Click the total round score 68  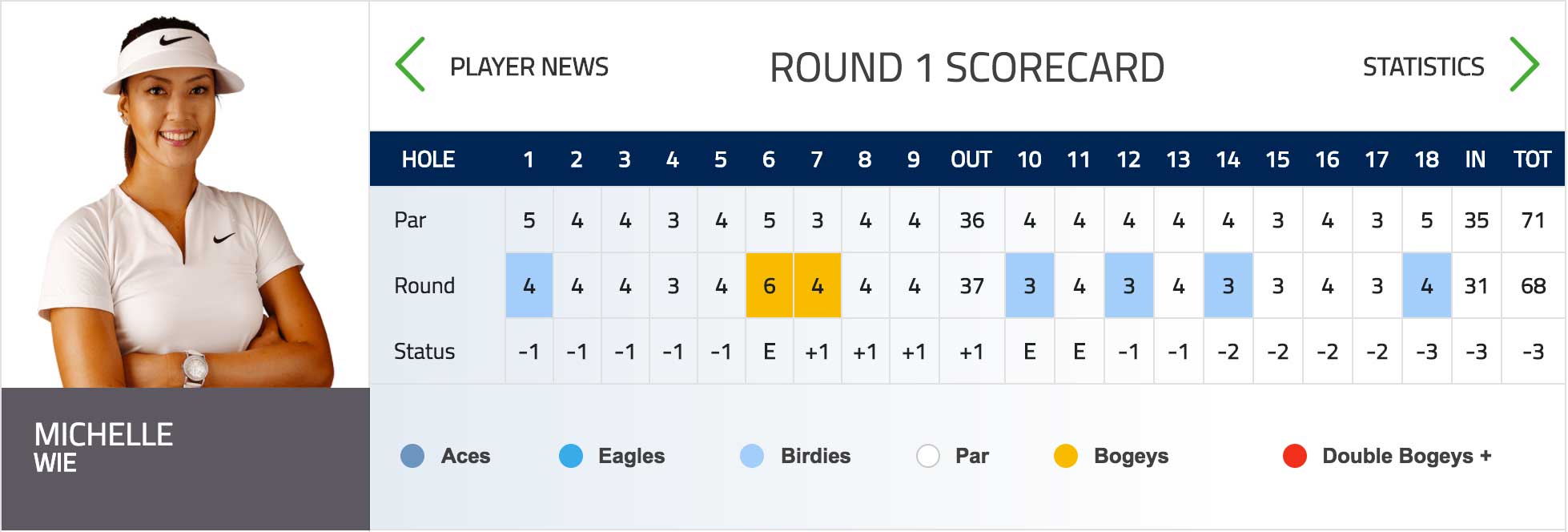pyautogui.click(x=1534, y=286)
